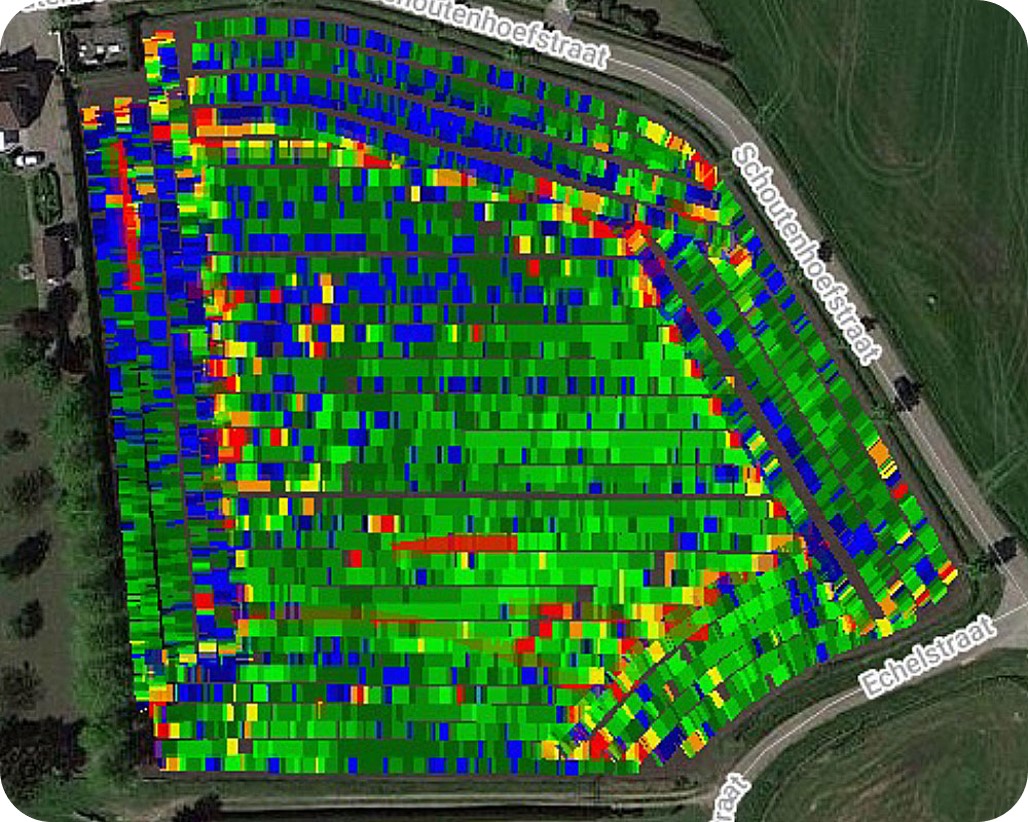The image size is (1028, 822).
Task: Click the red-orange patch at the field's northeast corner
Action: (703, 170)
